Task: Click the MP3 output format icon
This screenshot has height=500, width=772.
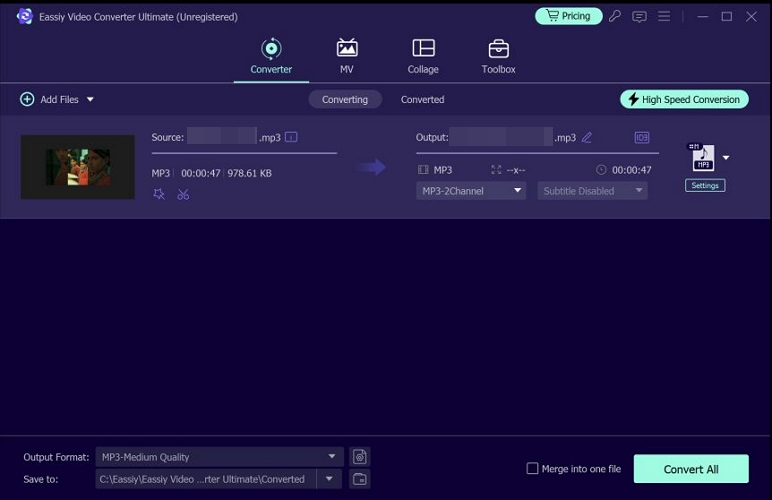Action: tap(703, 157)
